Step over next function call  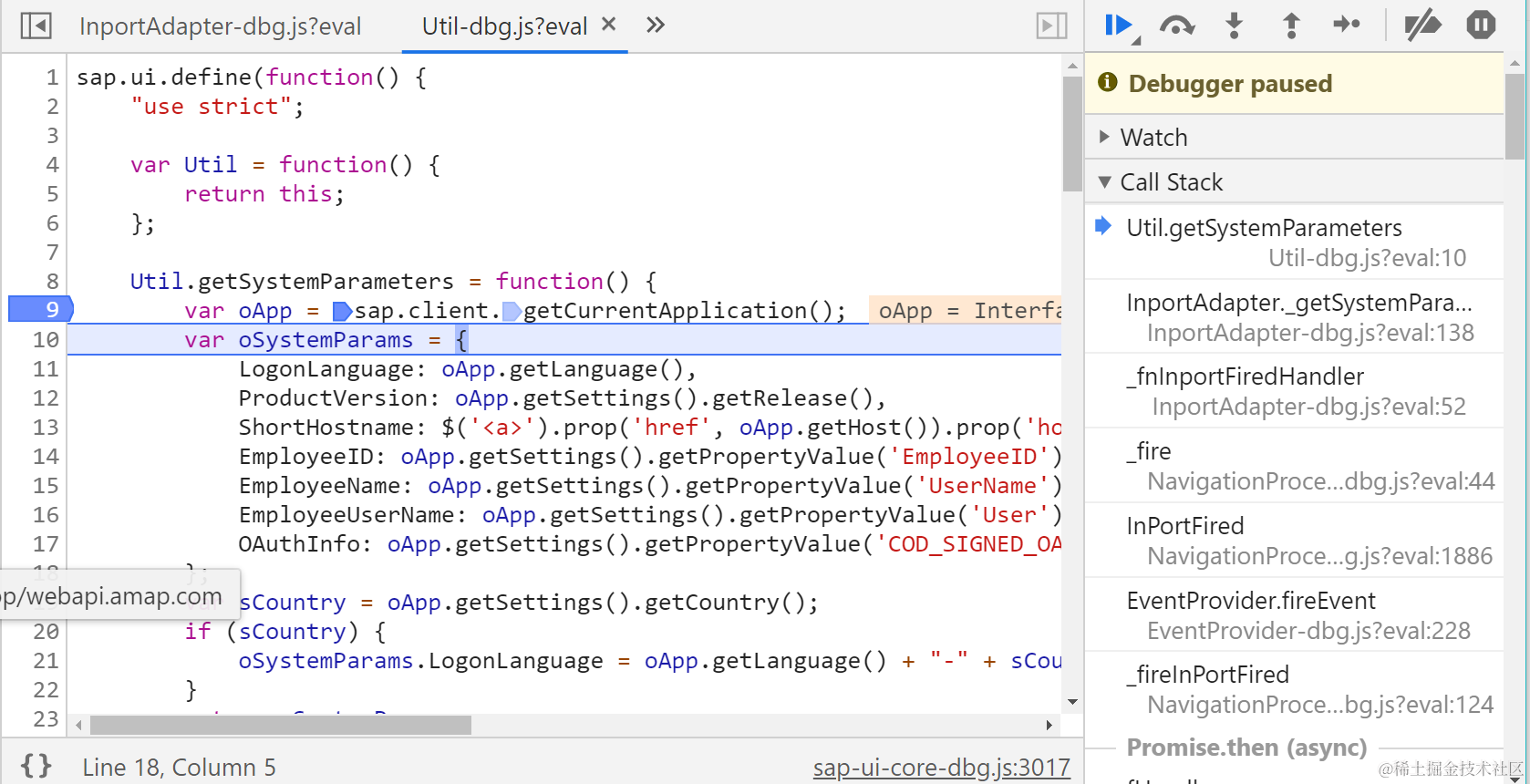point(1177,26)
